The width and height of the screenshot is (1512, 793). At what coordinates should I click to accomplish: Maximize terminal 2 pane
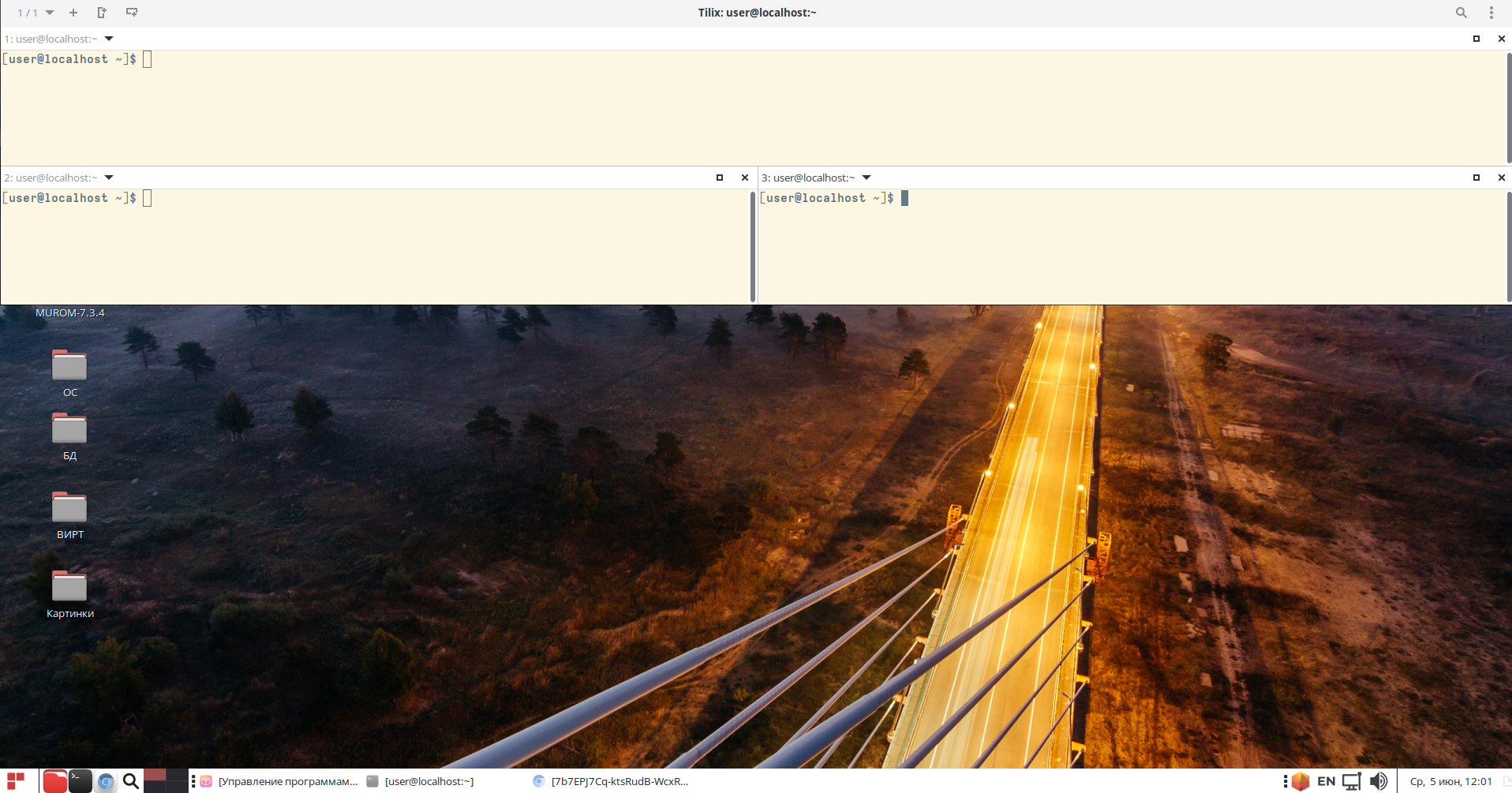(x=720, y=178)
